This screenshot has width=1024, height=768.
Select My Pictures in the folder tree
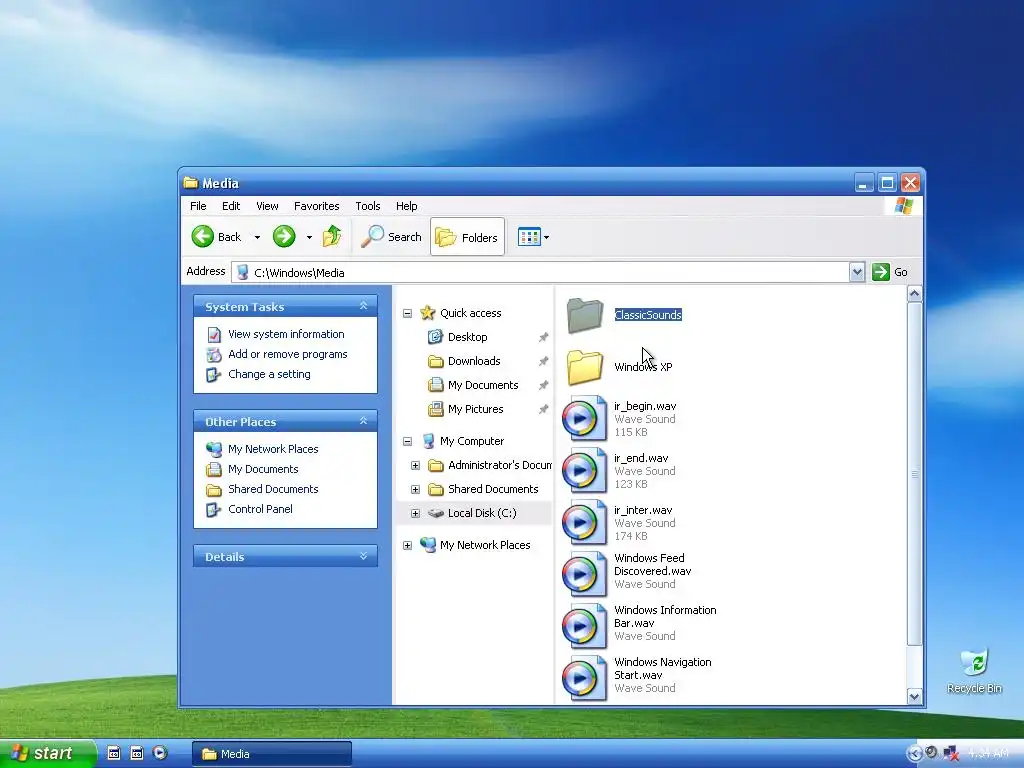475,409
